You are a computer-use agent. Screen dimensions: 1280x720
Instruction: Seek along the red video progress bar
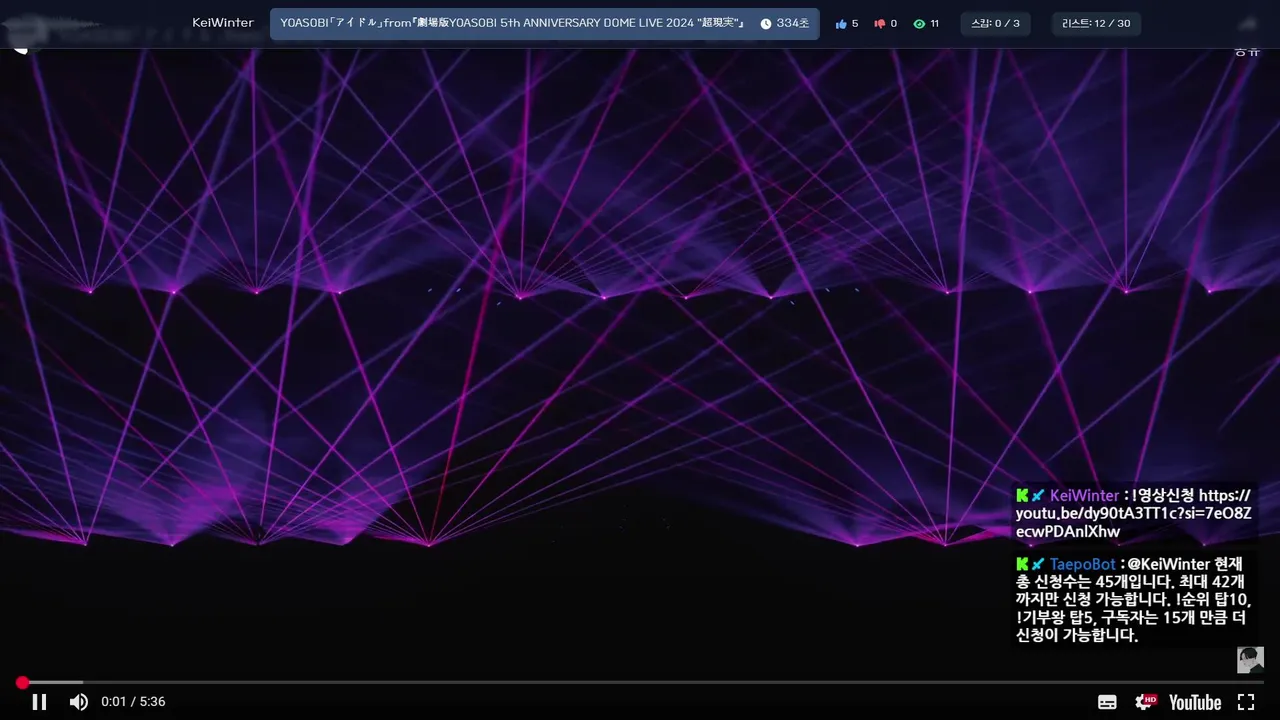coord(640,683)
